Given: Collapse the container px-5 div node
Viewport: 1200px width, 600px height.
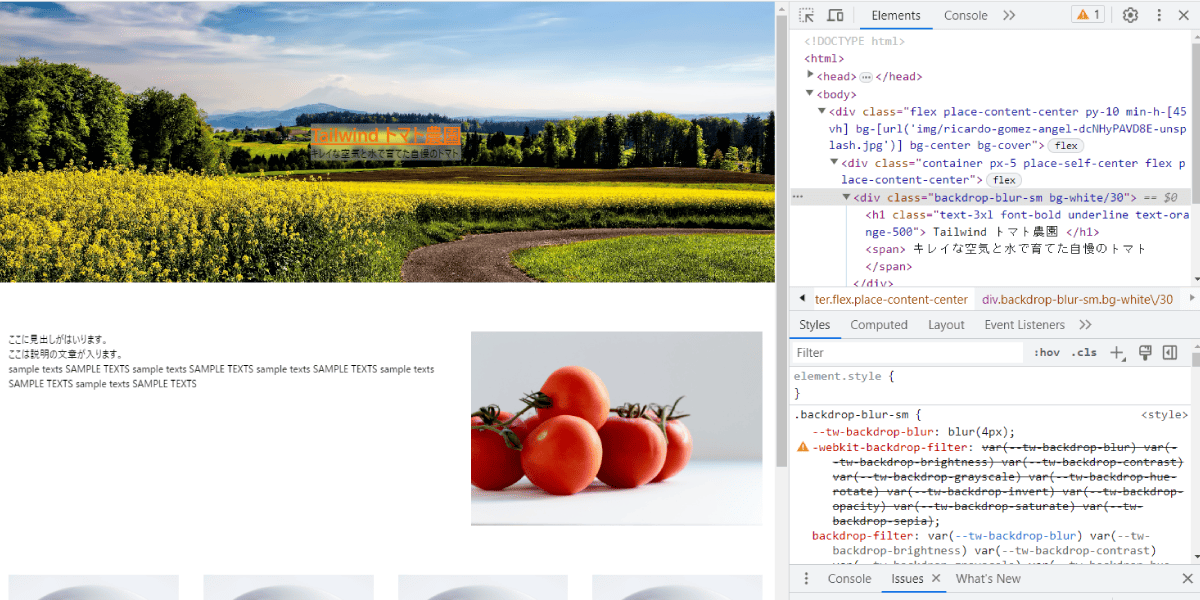Looking at the screenshot, I should click(x=835, y=162).
